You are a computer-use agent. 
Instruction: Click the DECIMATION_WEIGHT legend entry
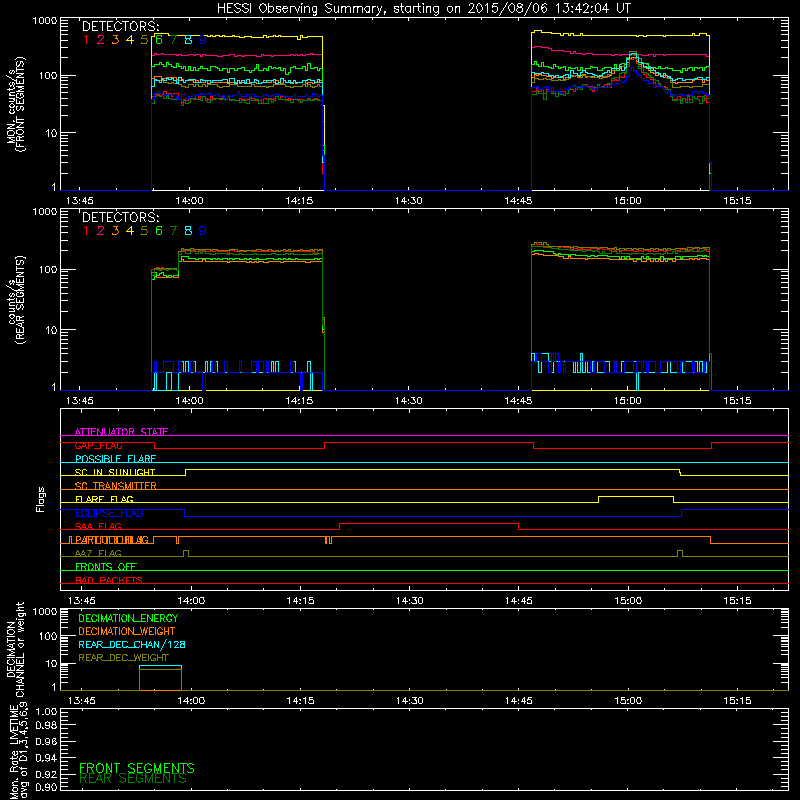click(x=127, y=631)
